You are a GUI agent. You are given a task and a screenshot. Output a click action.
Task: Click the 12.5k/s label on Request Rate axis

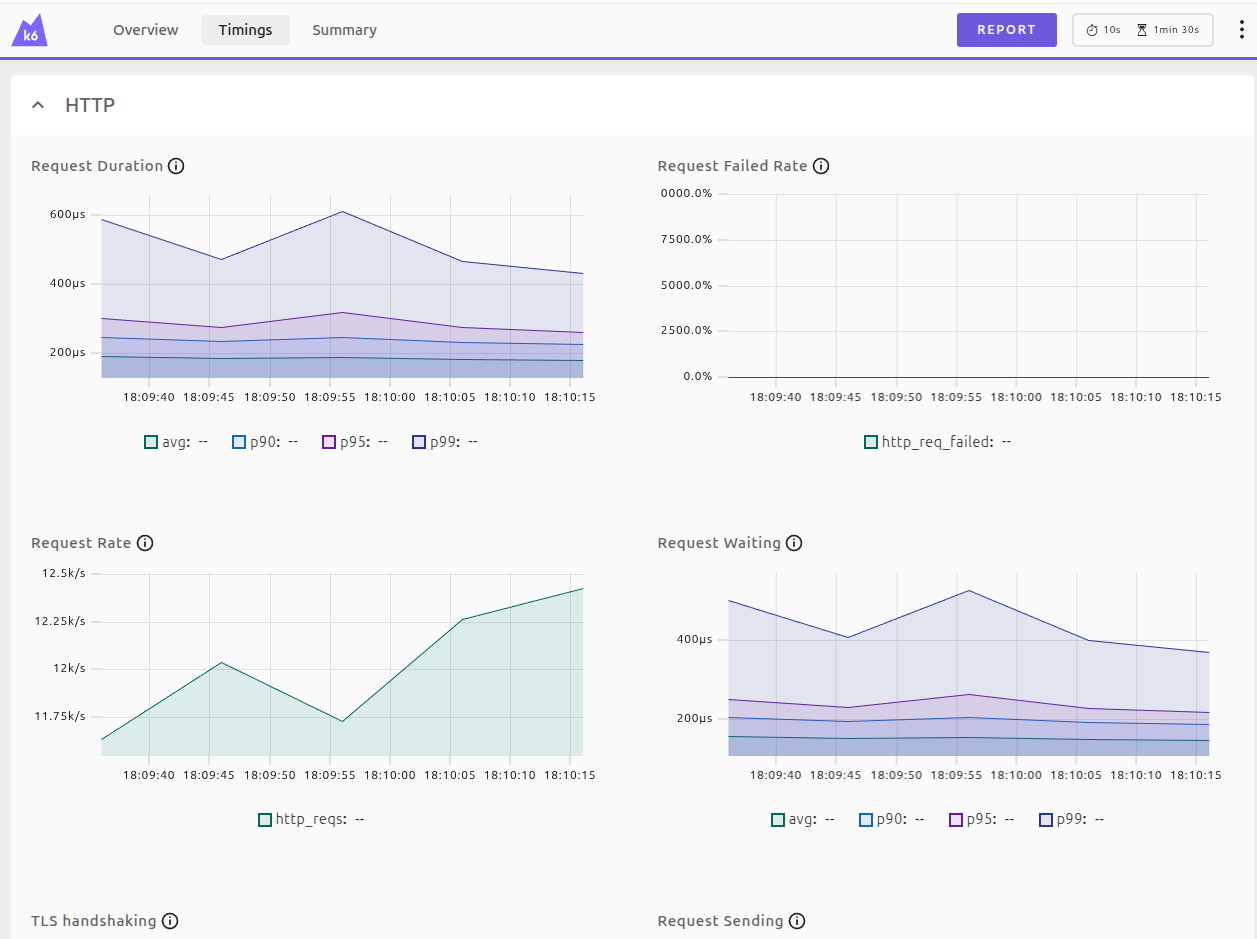point(64,573)
